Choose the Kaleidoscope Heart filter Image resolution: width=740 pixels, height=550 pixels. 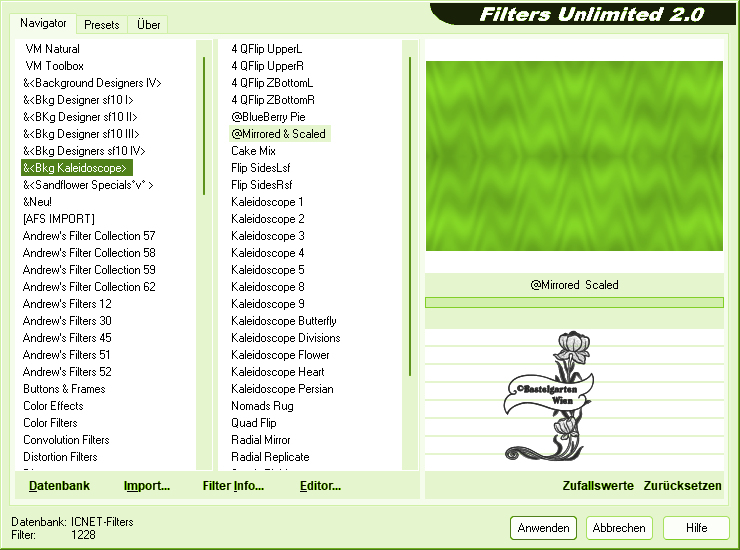(278, 372)
